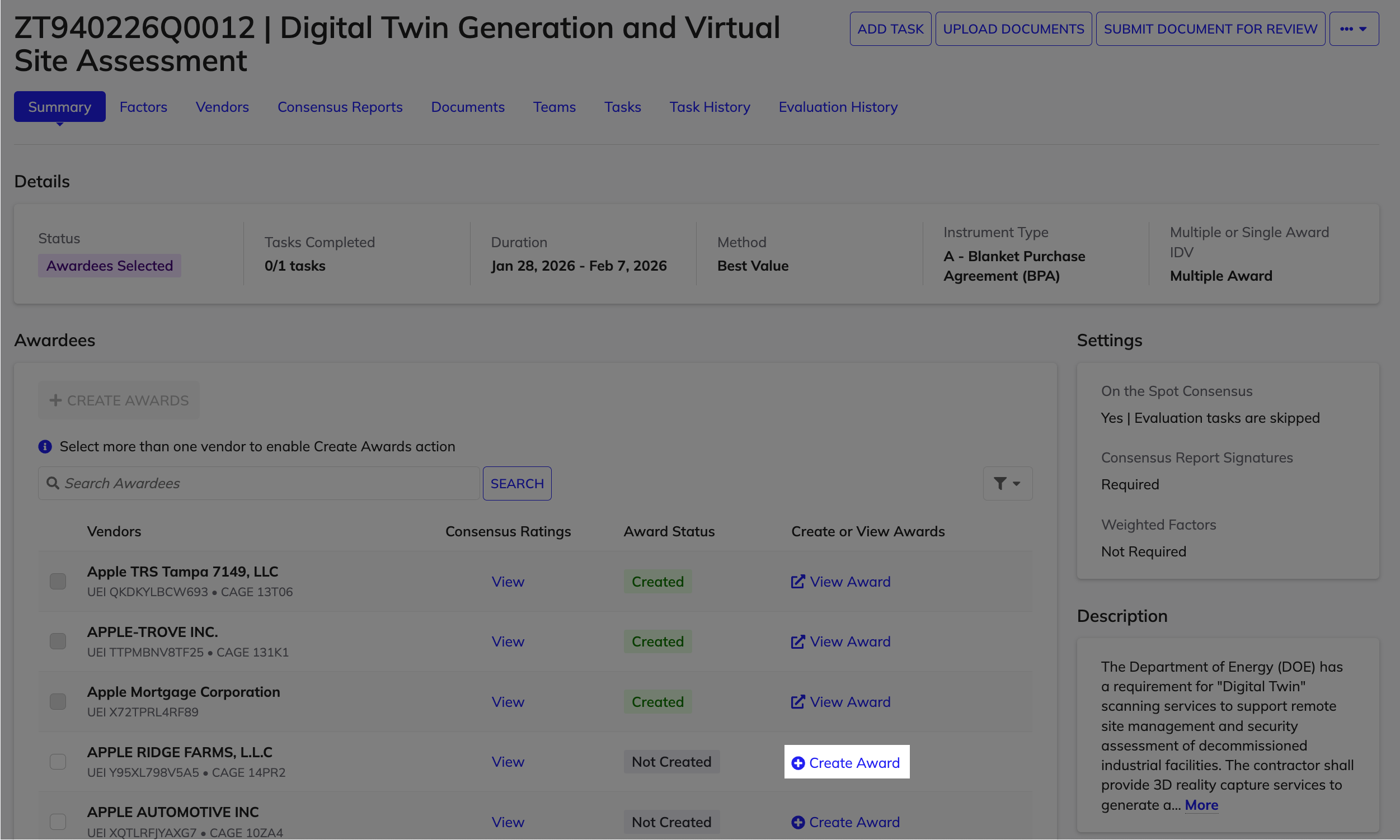Select the APPLE RIDGE FARMS checkbox
Viewport: 1400px width, 840px height.
coord(58,762)
